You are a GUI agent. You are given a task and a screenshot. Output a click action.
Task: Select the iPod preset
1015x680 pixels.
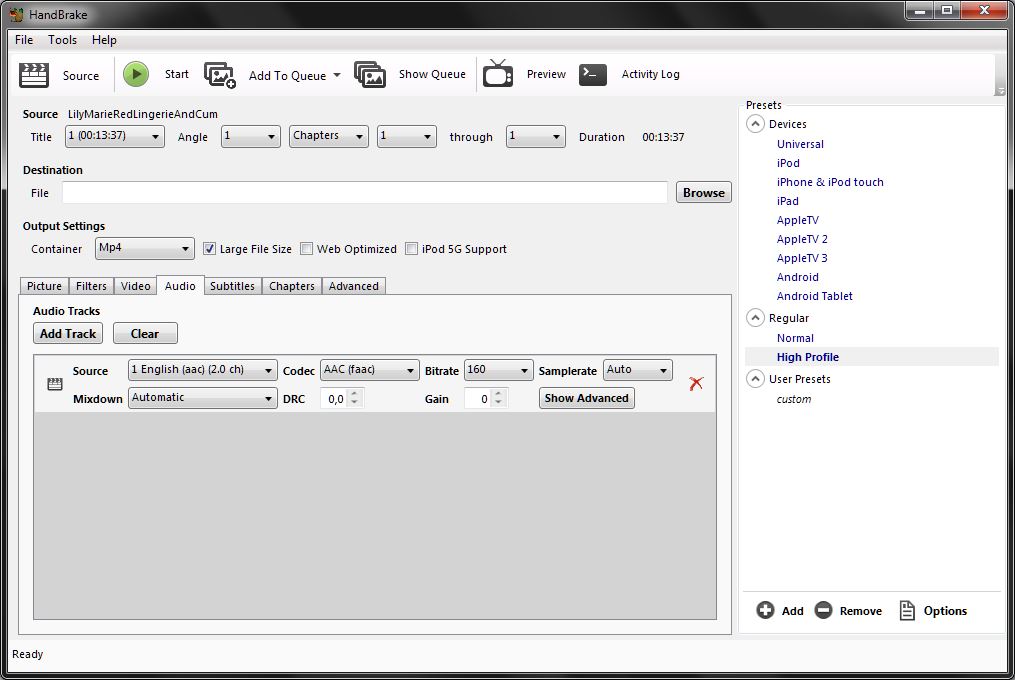[x=788, y=163]
